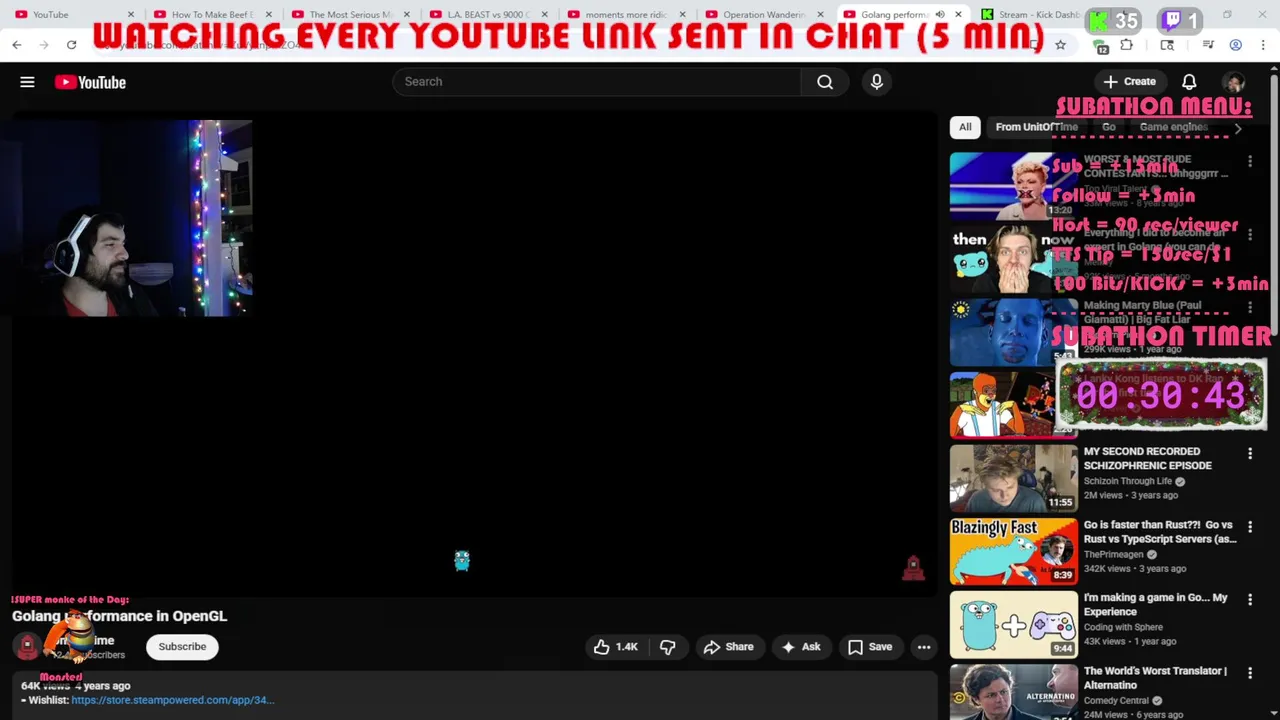Open the 'then now' Golang expert thumbnail
1280x720 pixels.
tap(1013, 259)
